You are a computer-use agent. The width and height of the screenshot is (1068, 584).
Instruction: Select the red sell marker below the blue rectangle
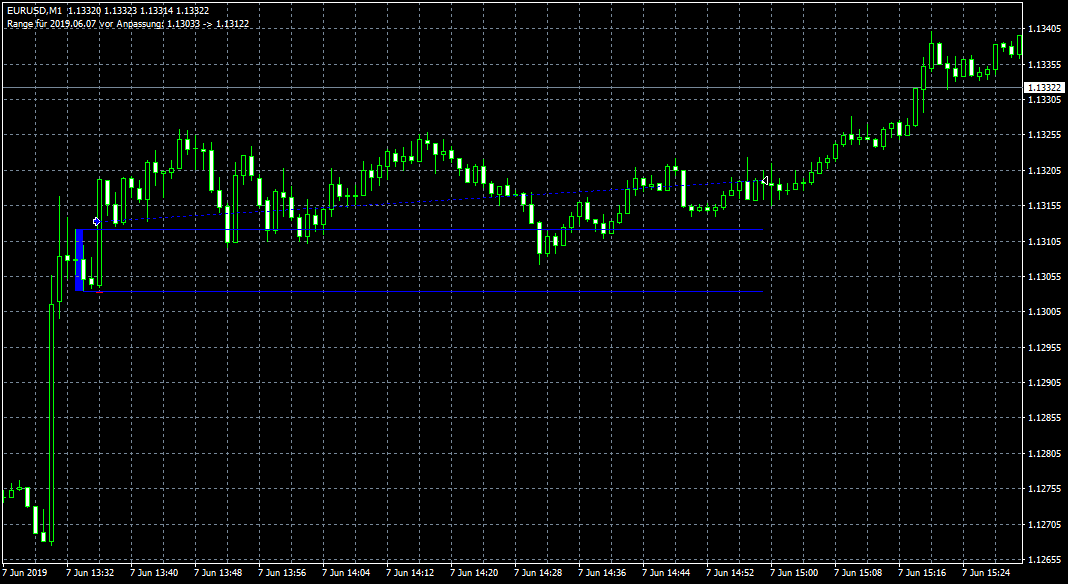pos(99,291)
